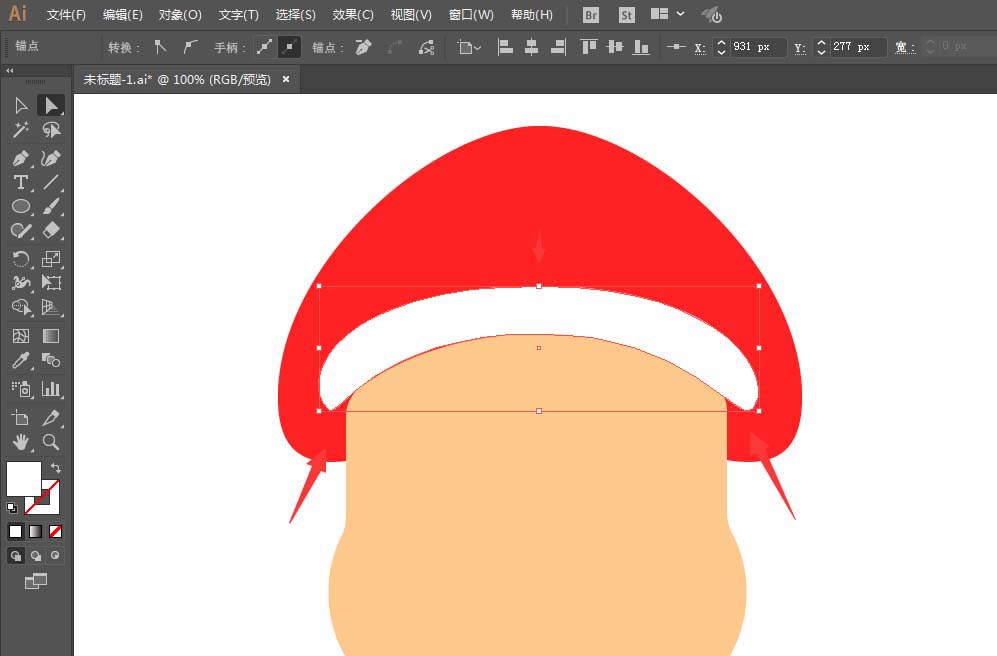
Task: Cut path at selected anchor points
Action: coord(426,47)
